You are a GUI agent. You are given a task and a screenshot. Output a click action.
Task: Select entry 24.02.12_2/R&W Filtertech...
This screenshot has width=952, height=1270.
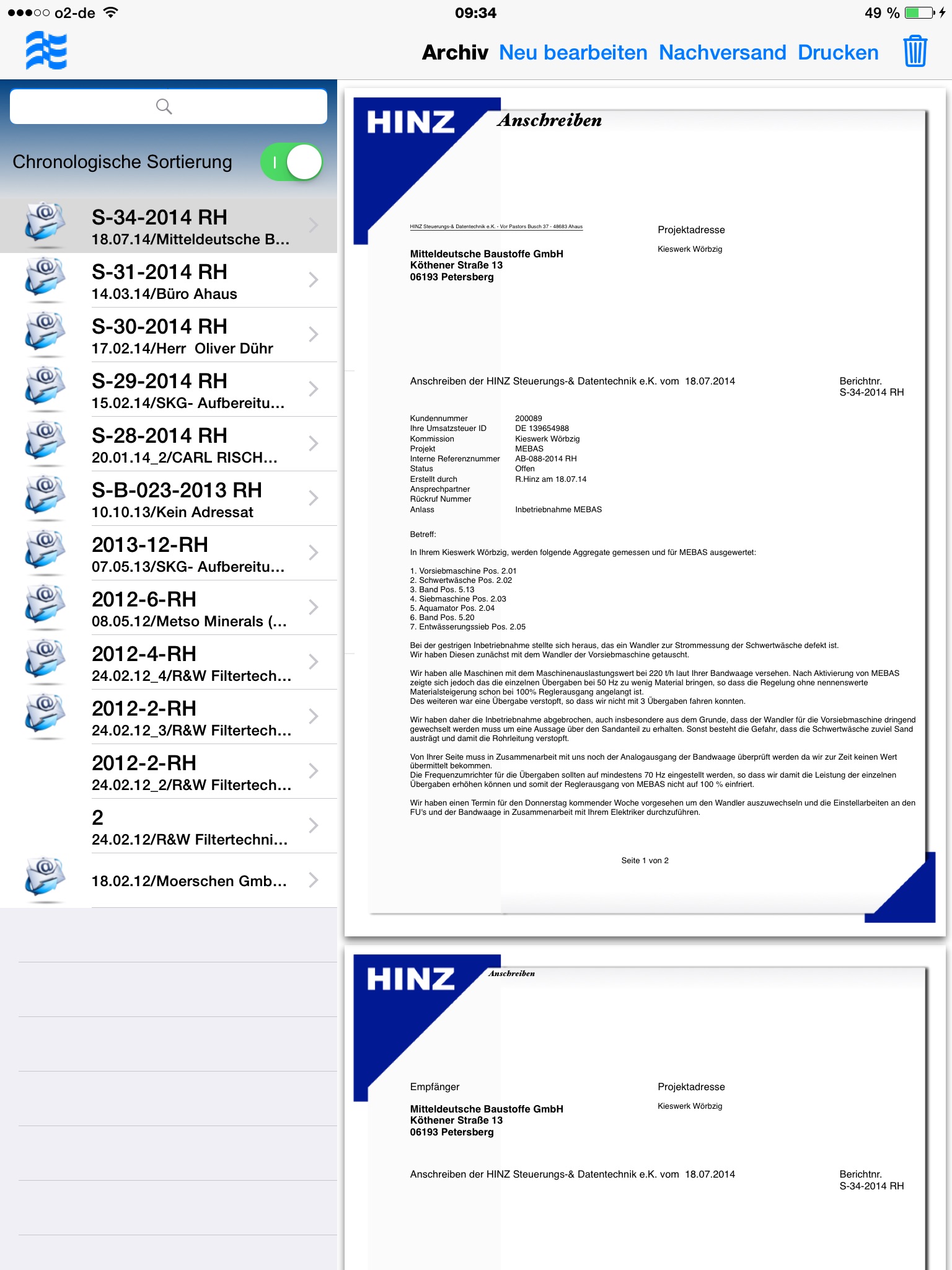click(x=169, y=771)
